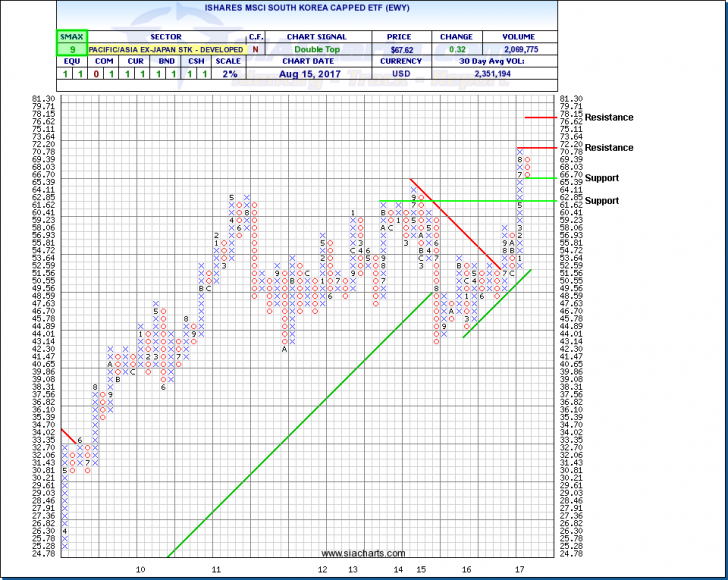This screenshot has height=580, width=728.
Task: Click the red 0 under COM
Action: tap(96, 75)
